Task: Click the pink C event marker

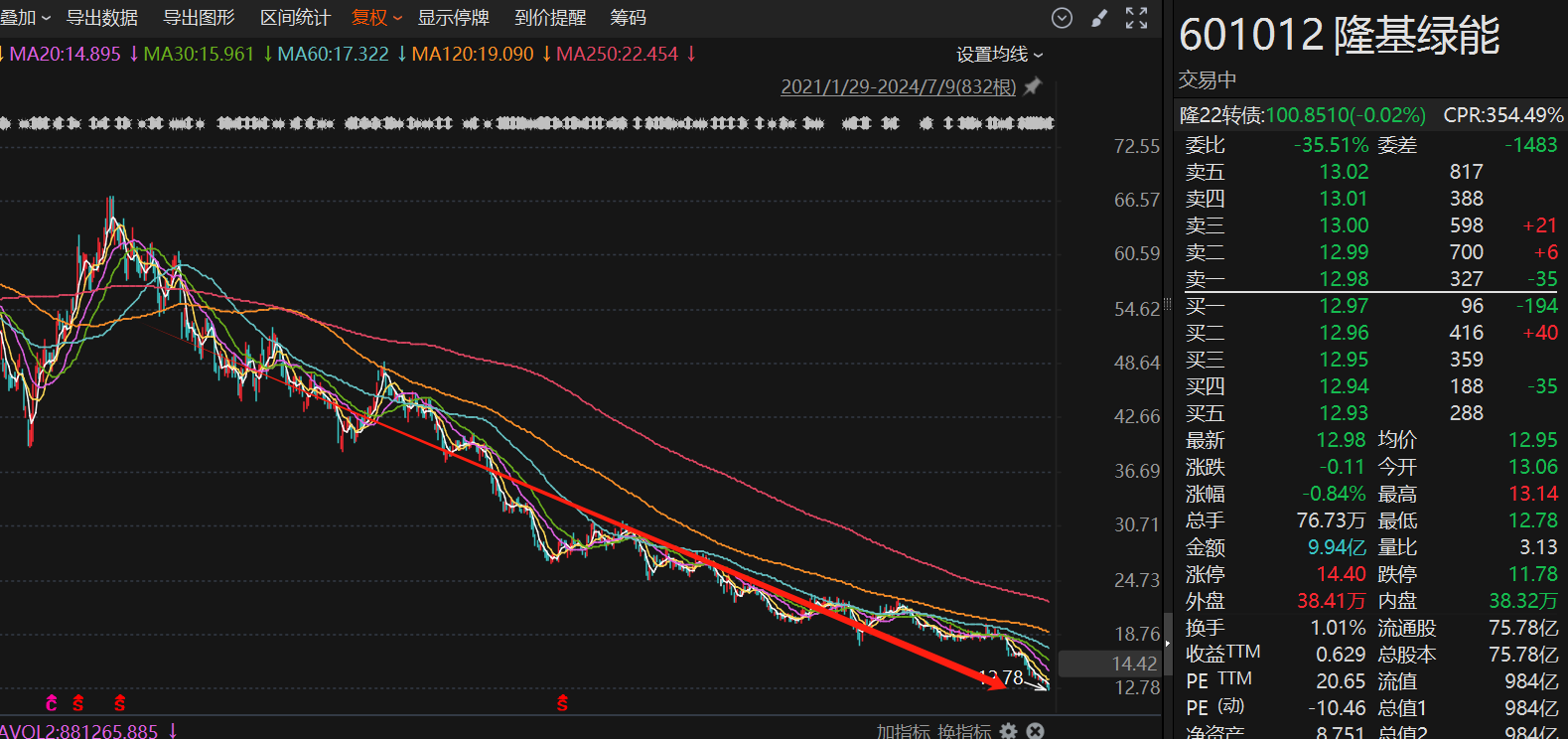Action: (52, 703)
